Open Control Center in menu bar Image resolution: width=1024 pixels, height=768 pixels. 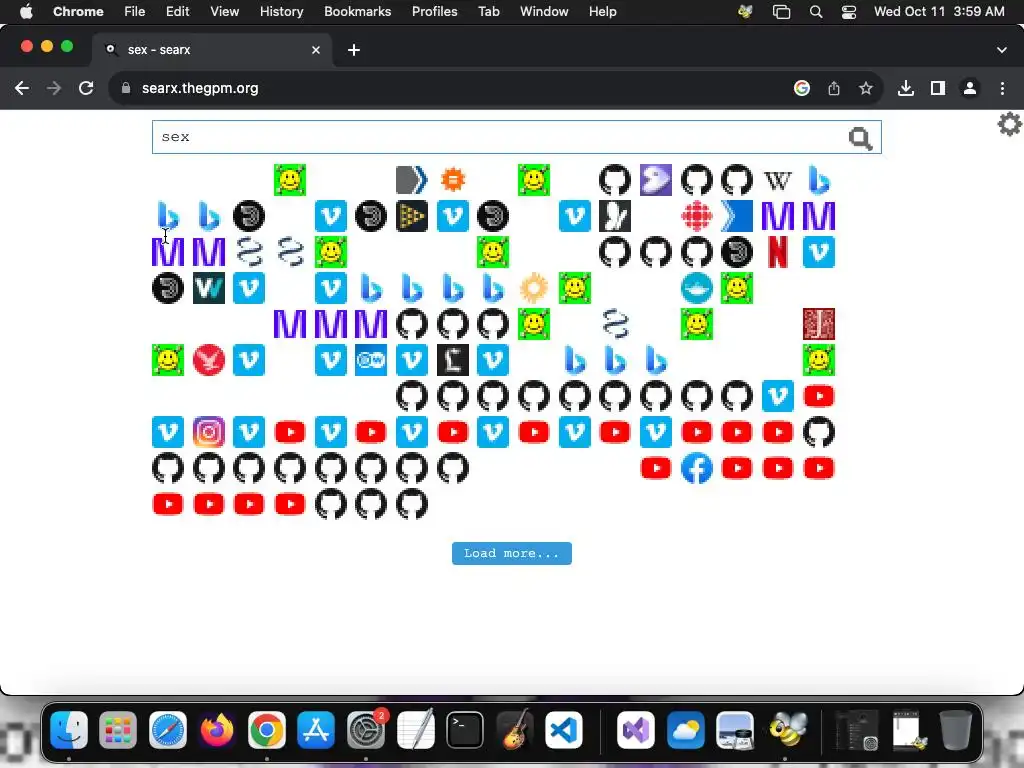tap(848, 12)
